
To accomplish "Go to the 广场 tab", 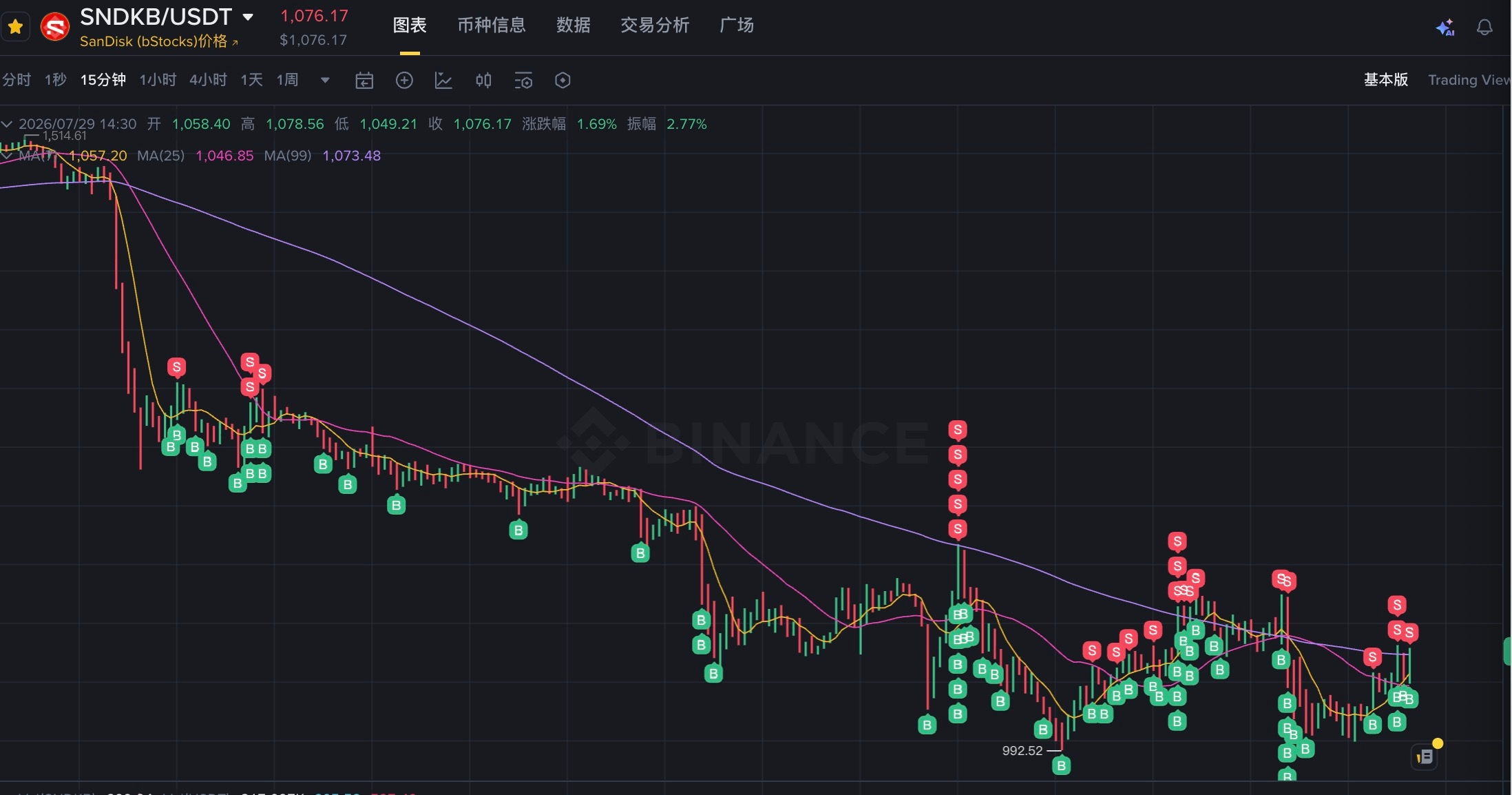I will coord(737,25).
